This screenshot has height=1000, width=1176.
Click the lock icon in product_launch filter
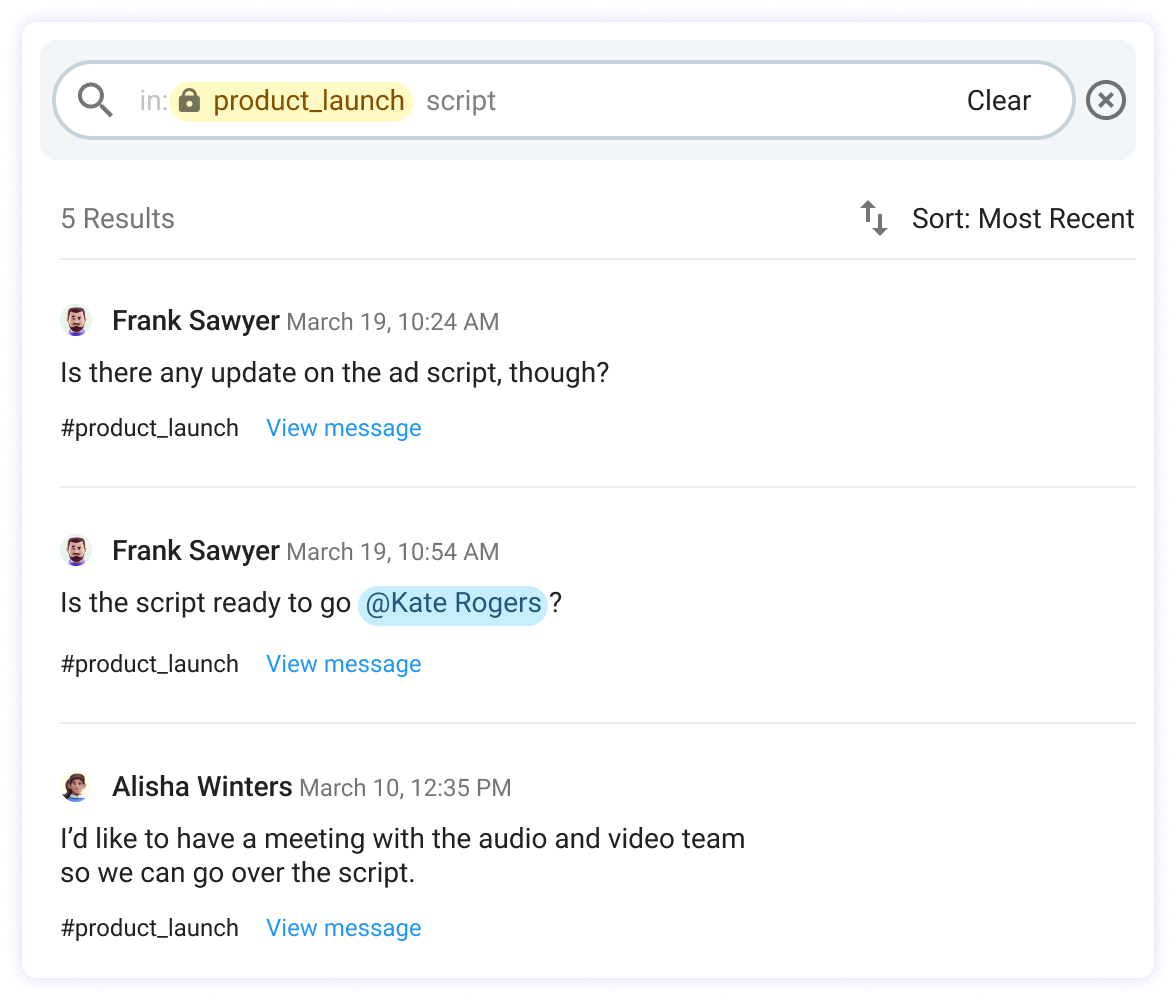click(x=190, y=100)
